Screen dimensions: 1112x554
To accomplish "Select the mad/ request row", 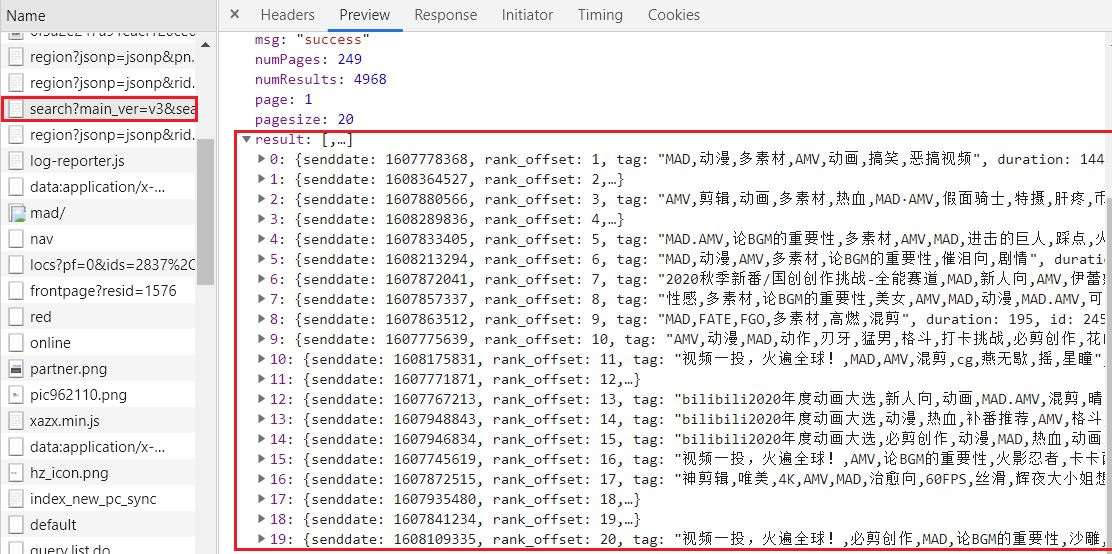I will [x=98, y=213].
